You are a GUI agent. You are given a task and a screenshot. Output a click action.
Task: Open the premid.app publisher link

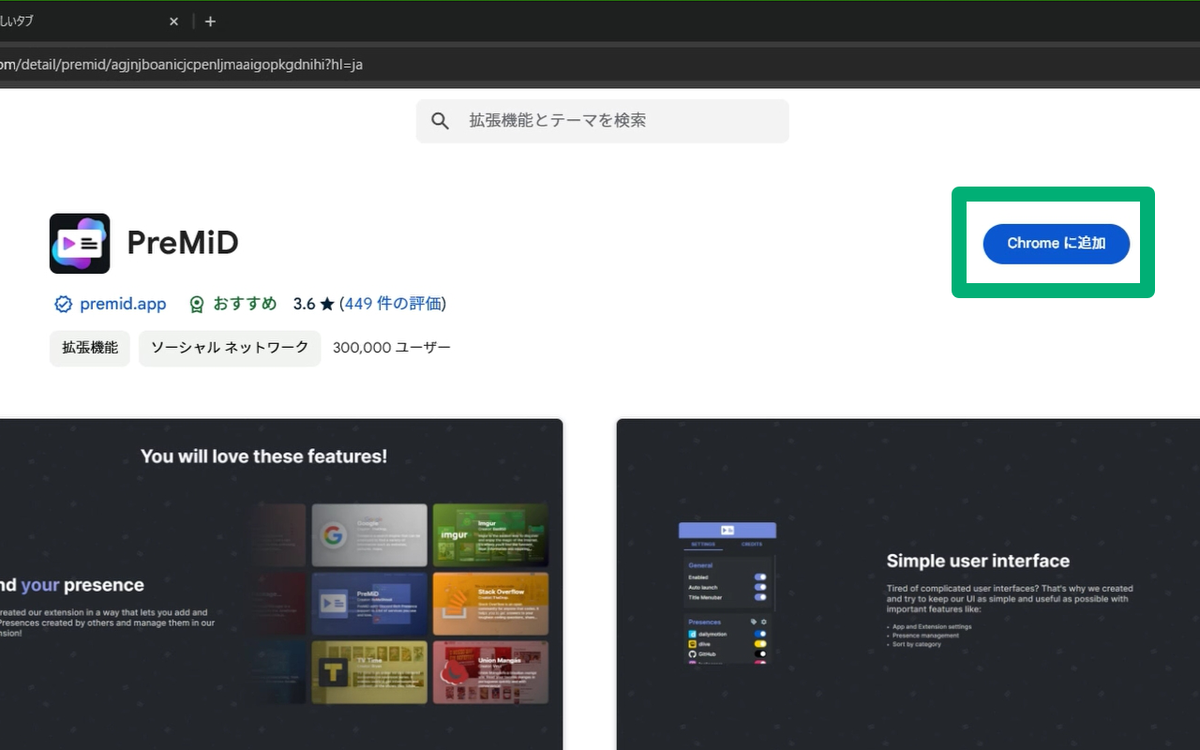click(x=123, y=304)
